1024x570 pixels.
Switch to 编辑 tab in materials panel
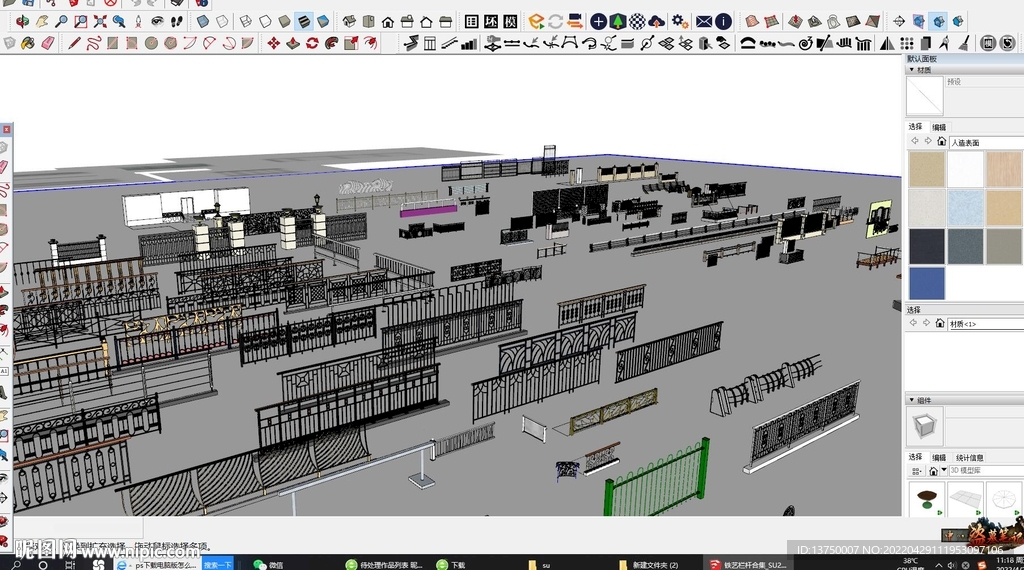pyautogui.click(x=939, y=127)
